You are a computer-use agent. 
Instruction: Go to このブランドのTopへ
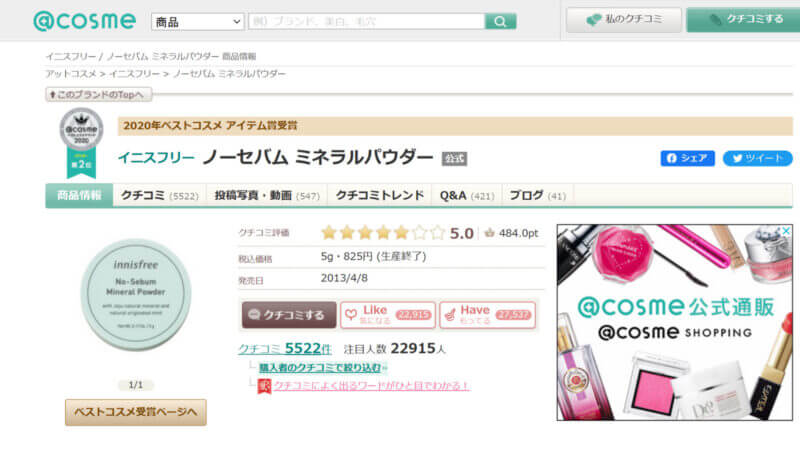[98, 94]
